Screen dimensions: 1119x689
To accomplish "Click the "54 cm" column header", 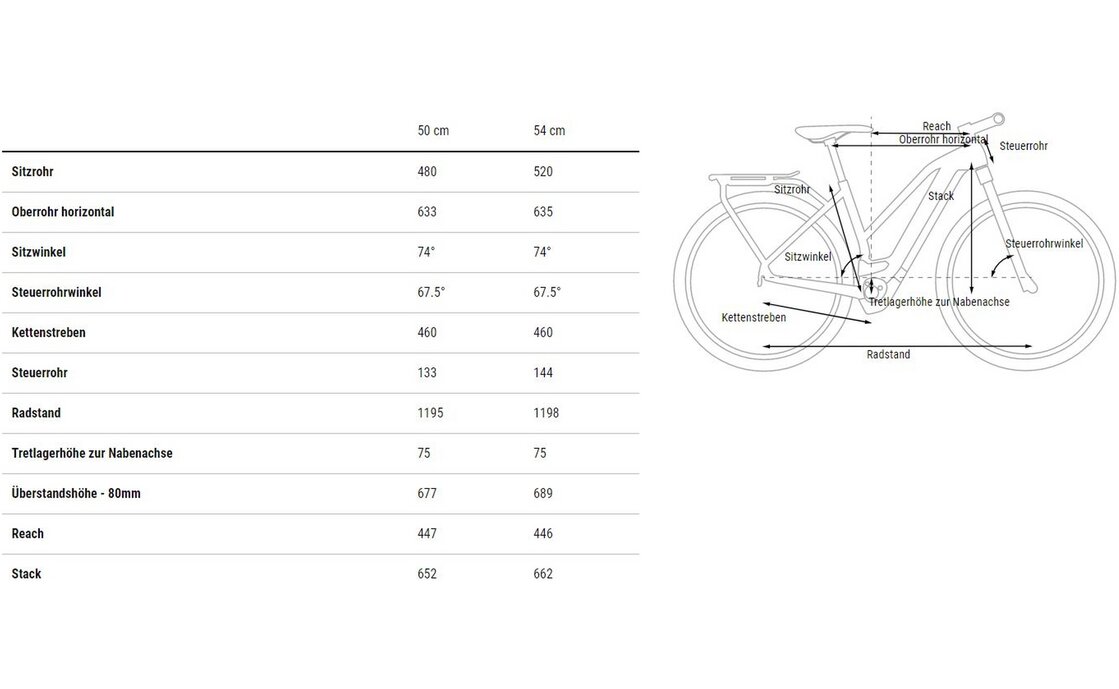I will [x=549, y=131].
